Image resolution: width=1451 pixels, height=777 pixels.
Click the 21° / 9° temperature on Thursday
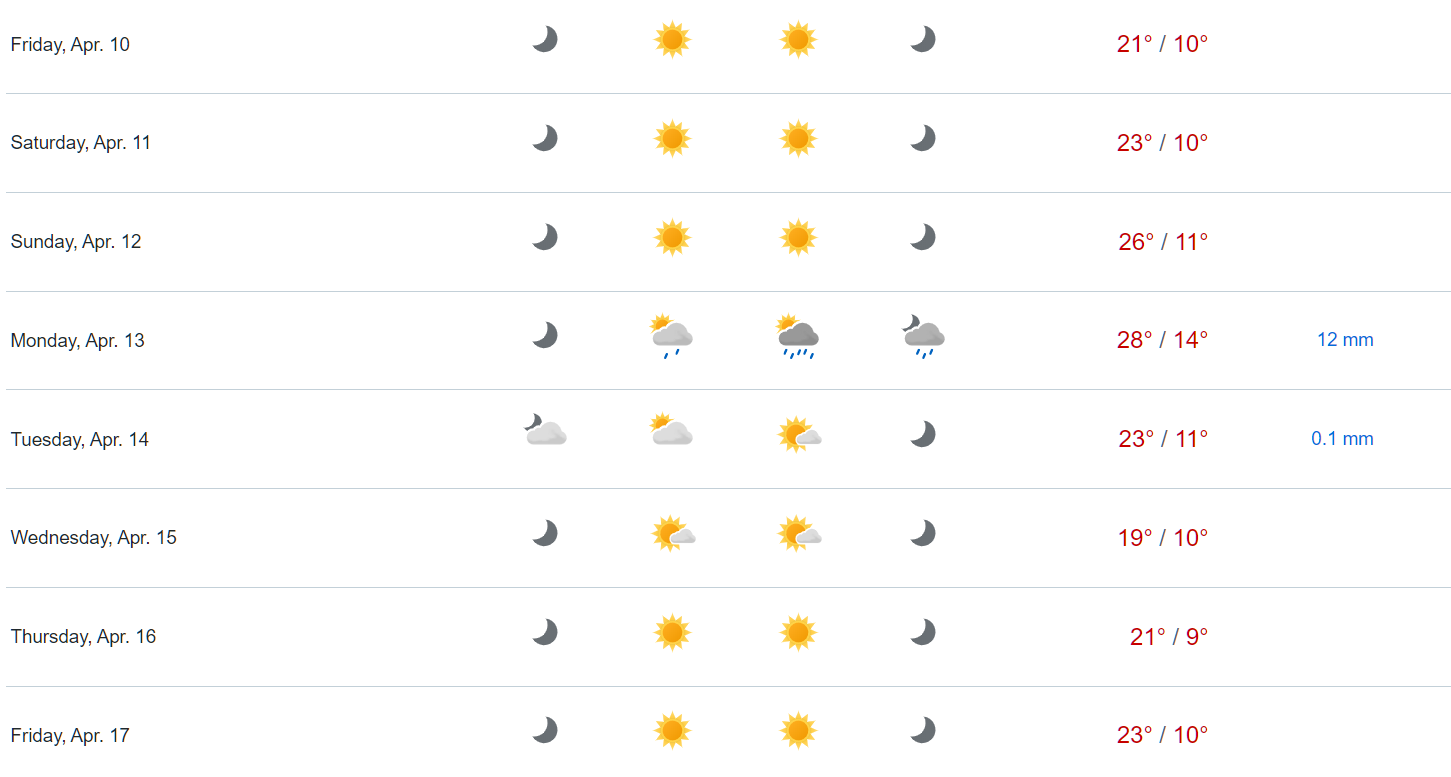click(x=1169, y=637)
